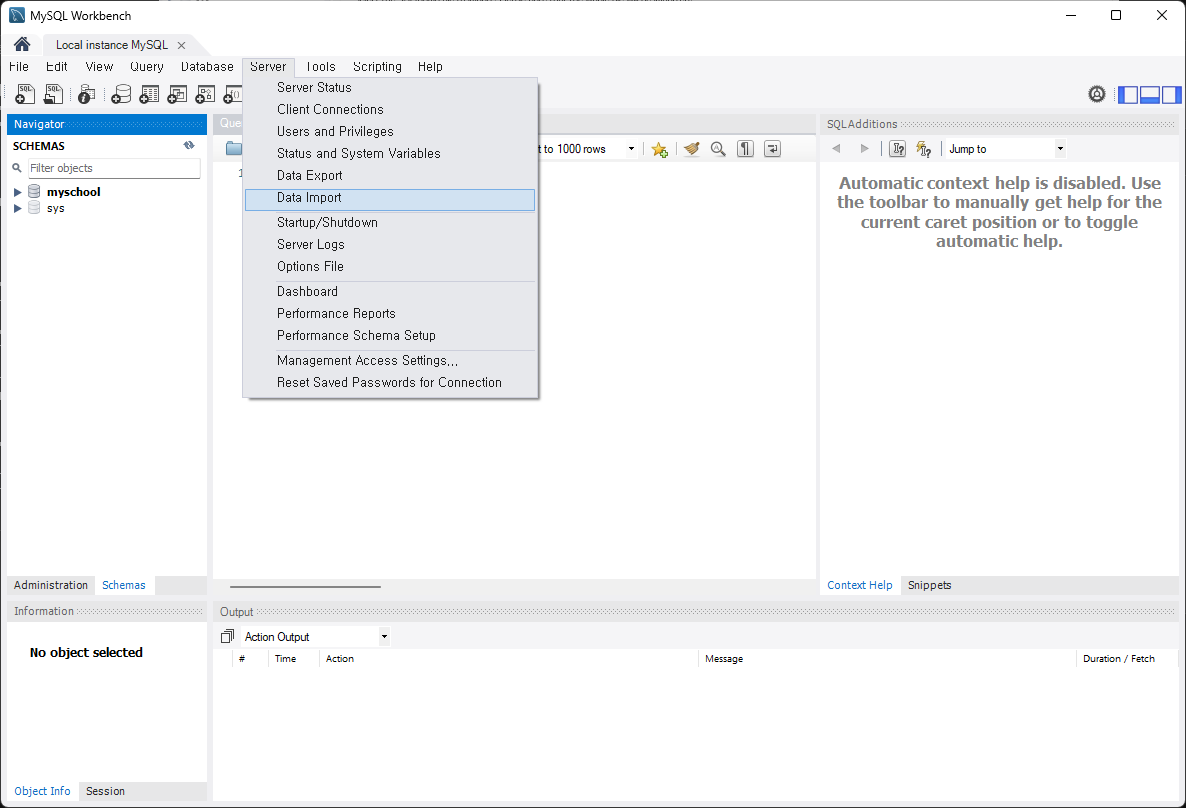Switch to the Administration tab
Viewport: 1186px width, 808px height.
click(51, 585)
